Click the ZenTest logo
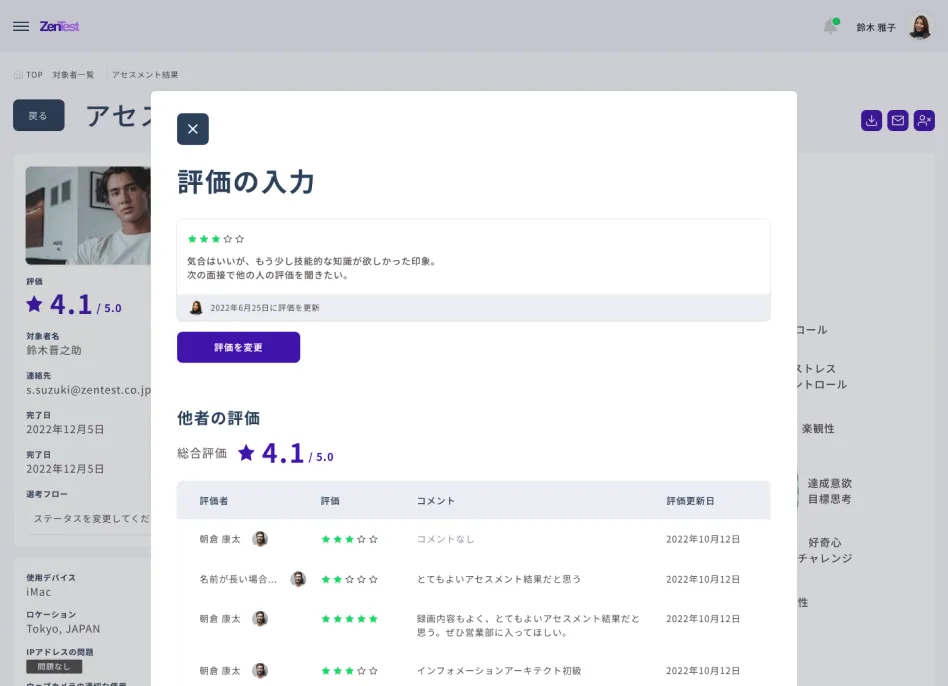948x686 pixels. click(x=59, y=26)
